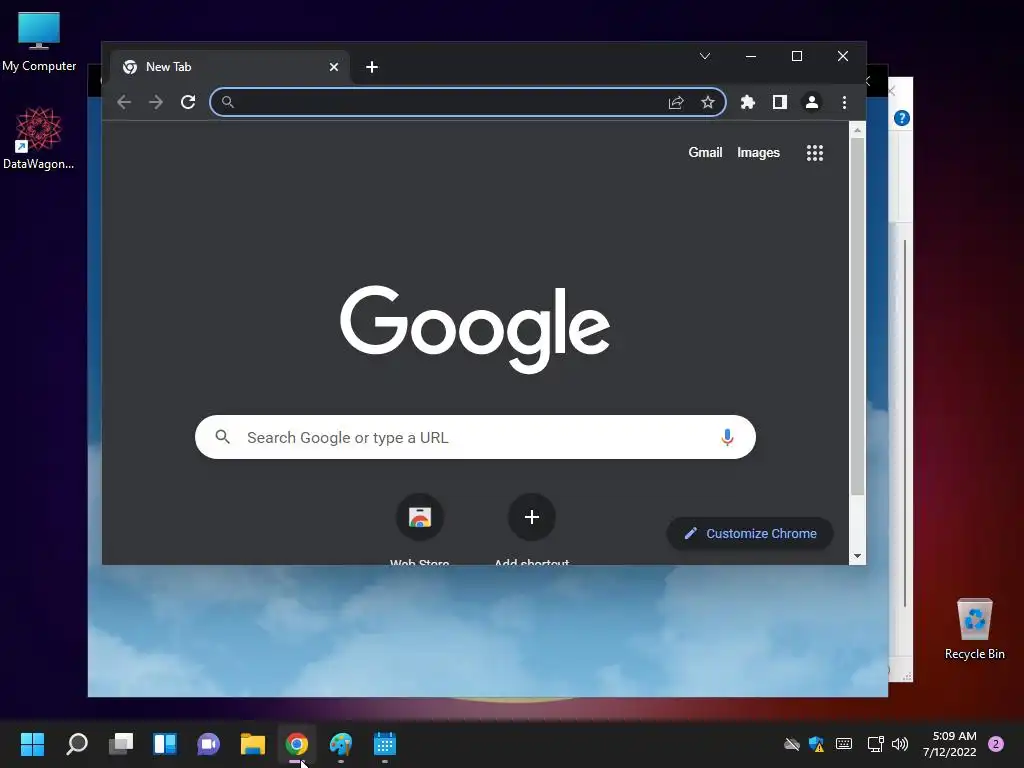Open Task View on taskbar
The width and height of the screenshot is (1024, 768).
click(121, 744)
